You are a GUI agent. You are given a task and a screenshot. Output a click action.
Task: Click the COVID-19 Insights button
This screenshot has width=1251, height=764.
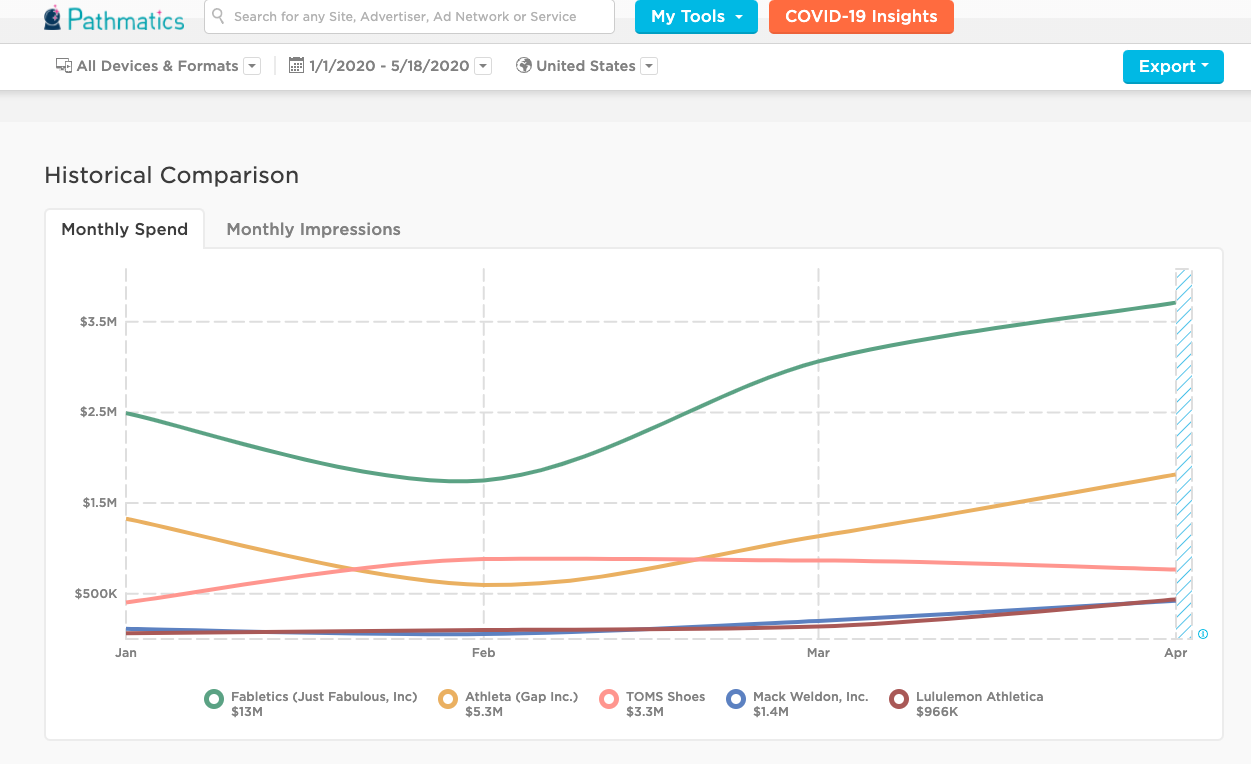tap(861, 17)
